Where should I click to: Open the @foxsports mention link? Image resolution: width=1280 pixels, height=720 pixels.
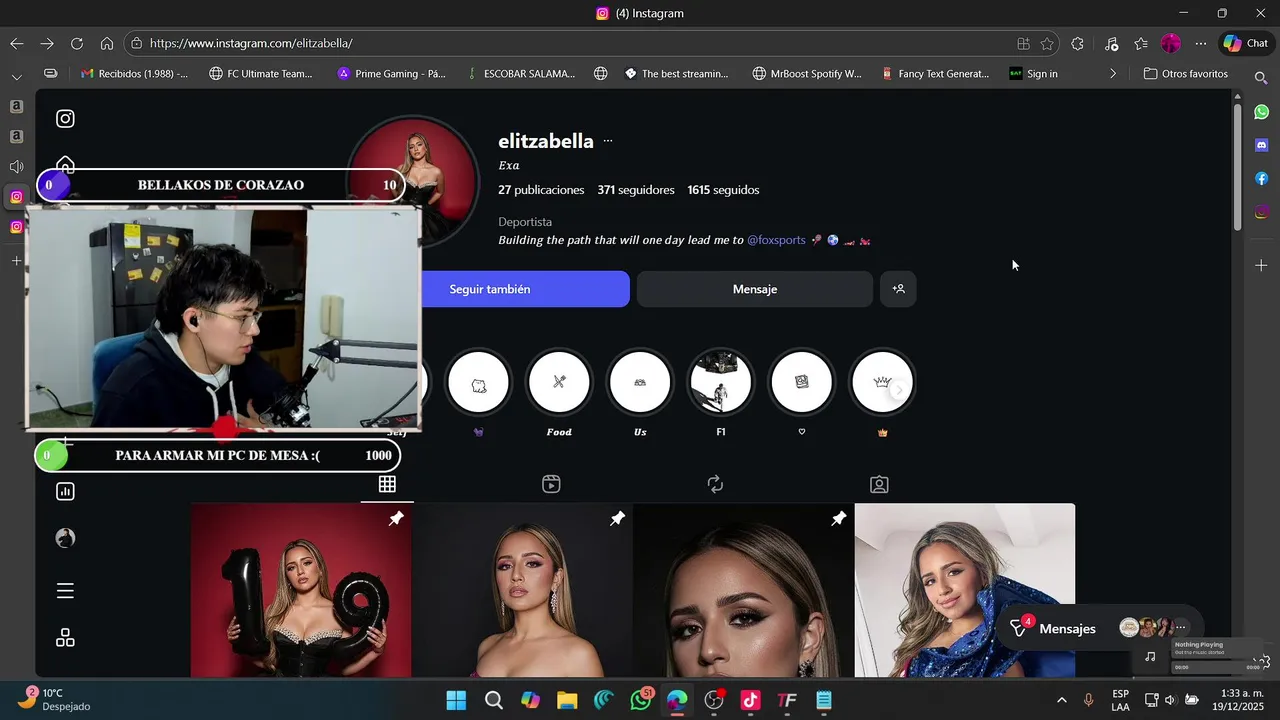click(776, 240)
